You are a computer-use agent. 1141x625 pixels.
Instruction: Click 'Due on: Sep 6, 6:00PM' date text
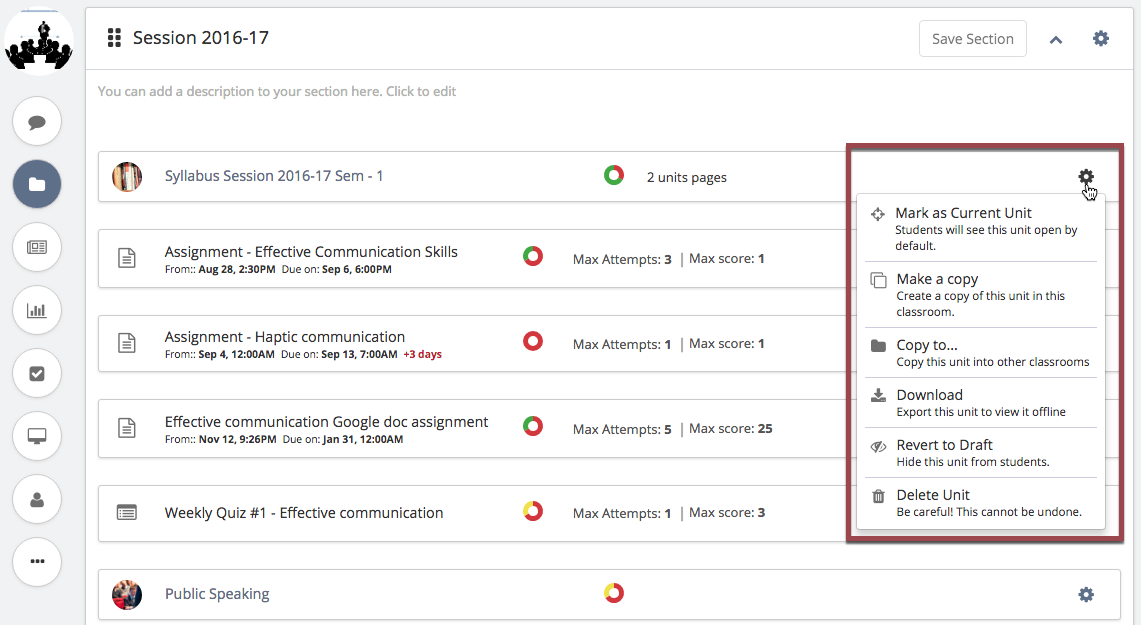(336, 269)
